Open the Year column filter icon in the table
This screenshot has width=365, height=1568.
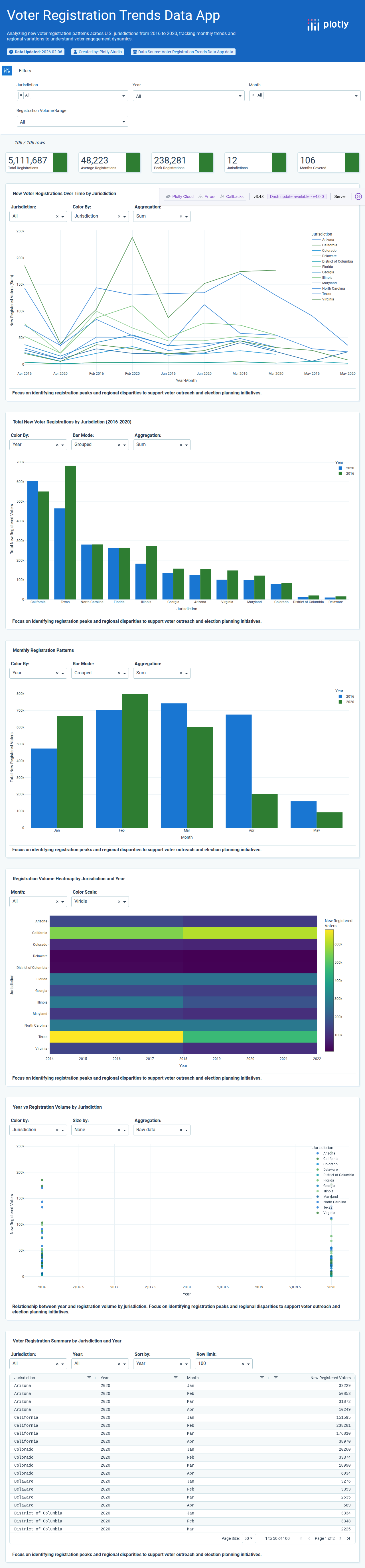click(175, 1377)
